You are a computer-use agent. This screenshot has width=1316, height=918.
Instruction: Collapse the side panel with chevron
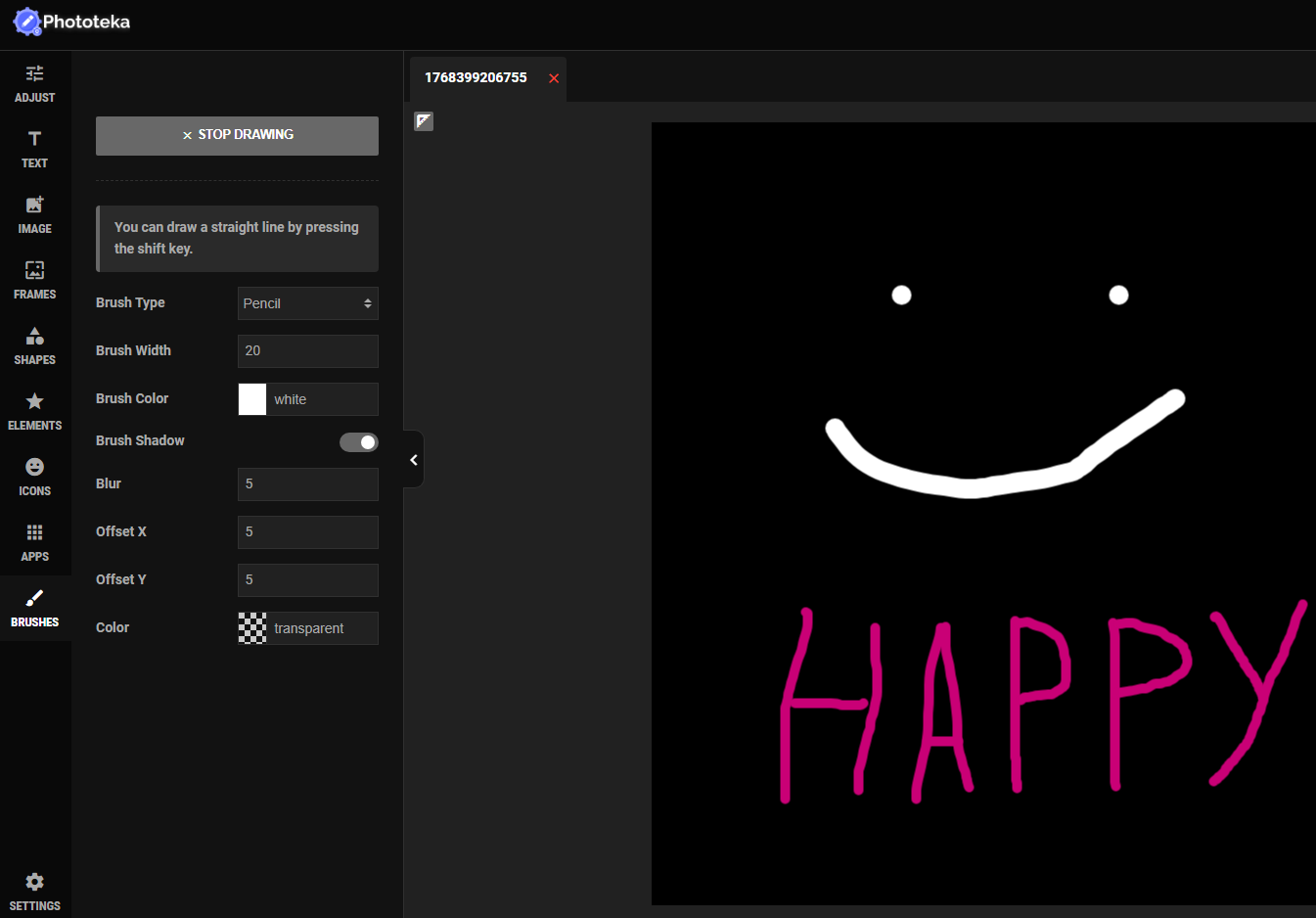[x=414, y=460]
